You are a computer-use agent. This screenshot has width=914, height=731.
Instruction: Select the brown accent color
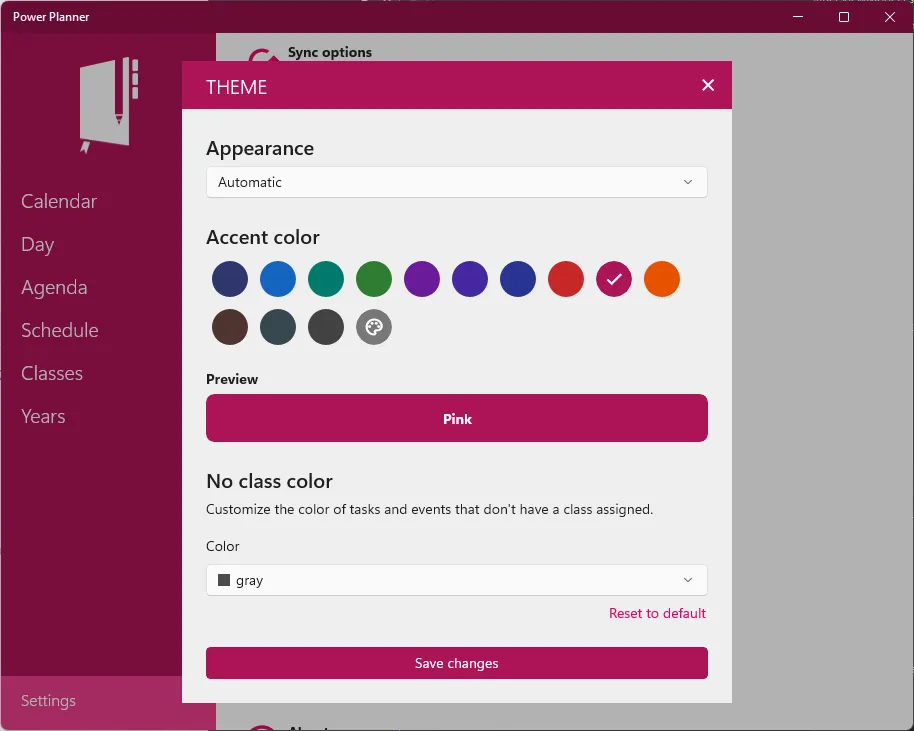pyautogui.click(x=230, y=327)
